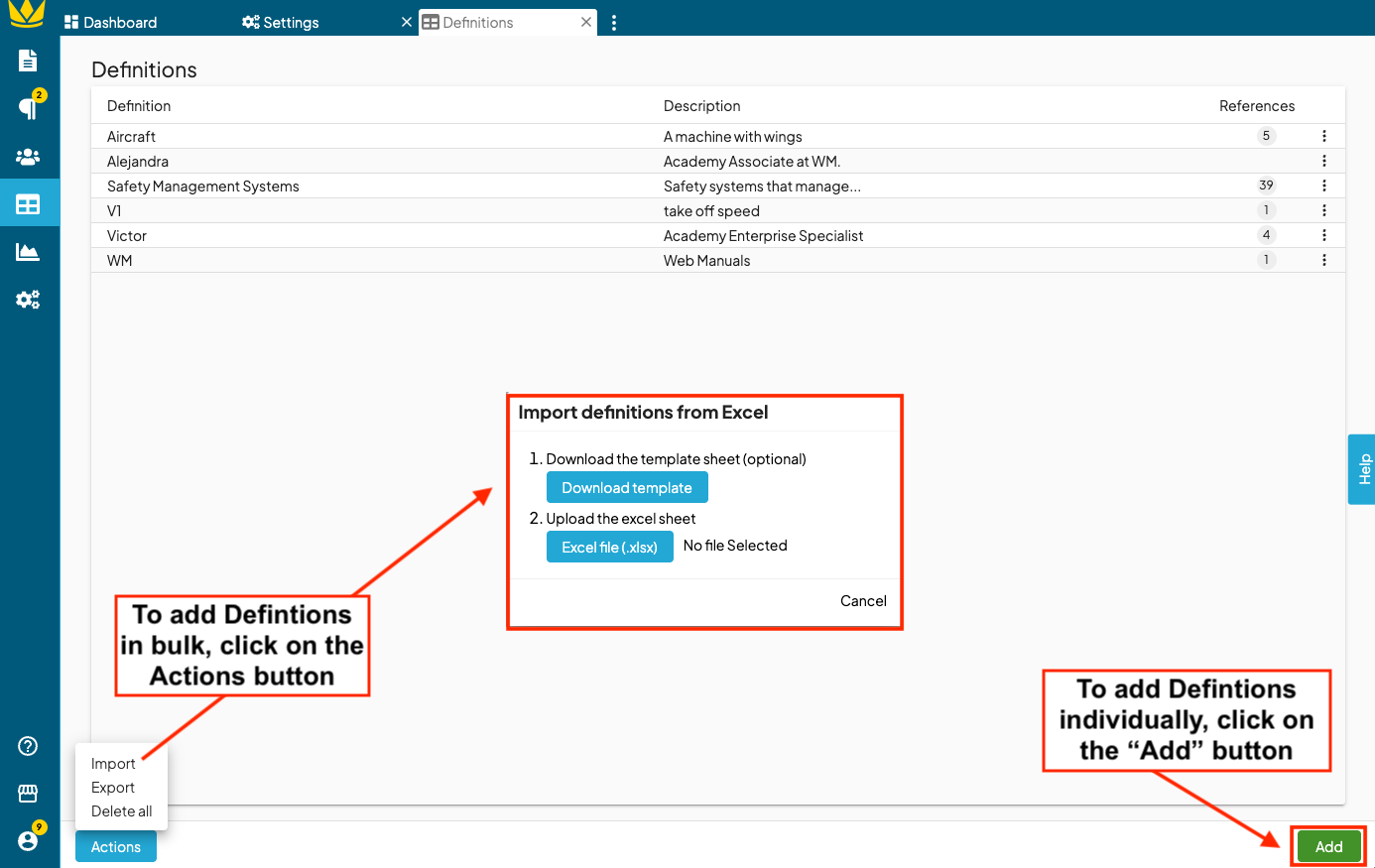
Task: Choose Export from the Actions menu
Action: pos(113,788)
